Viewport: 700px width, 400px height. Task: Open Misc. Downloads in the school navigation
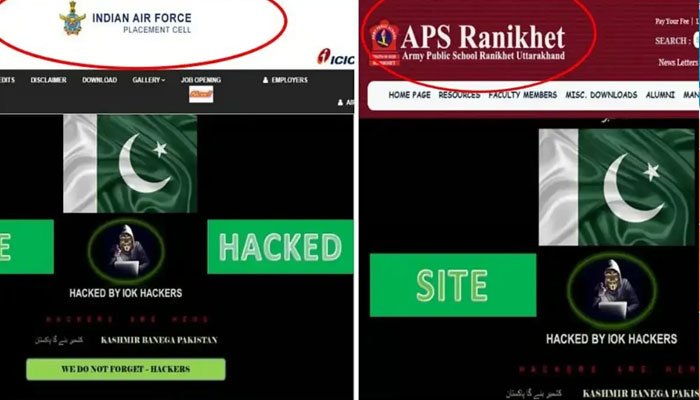(601, 95)
